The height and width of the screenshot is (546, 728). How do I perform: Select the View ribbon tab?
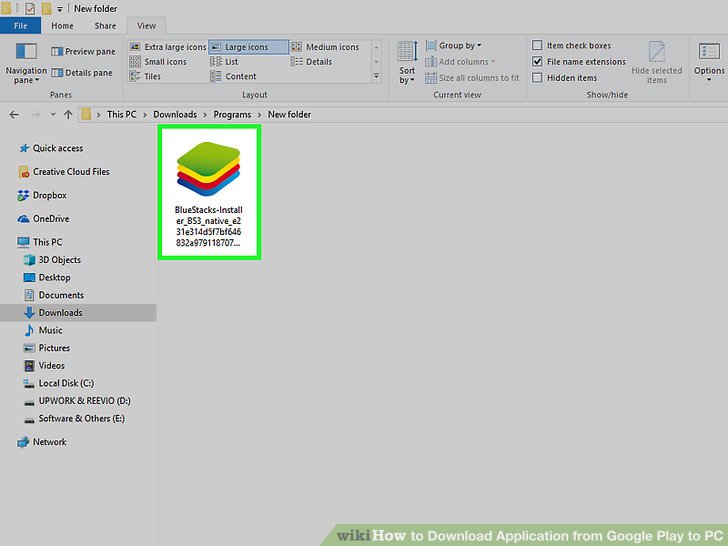(x=146, y=26)
